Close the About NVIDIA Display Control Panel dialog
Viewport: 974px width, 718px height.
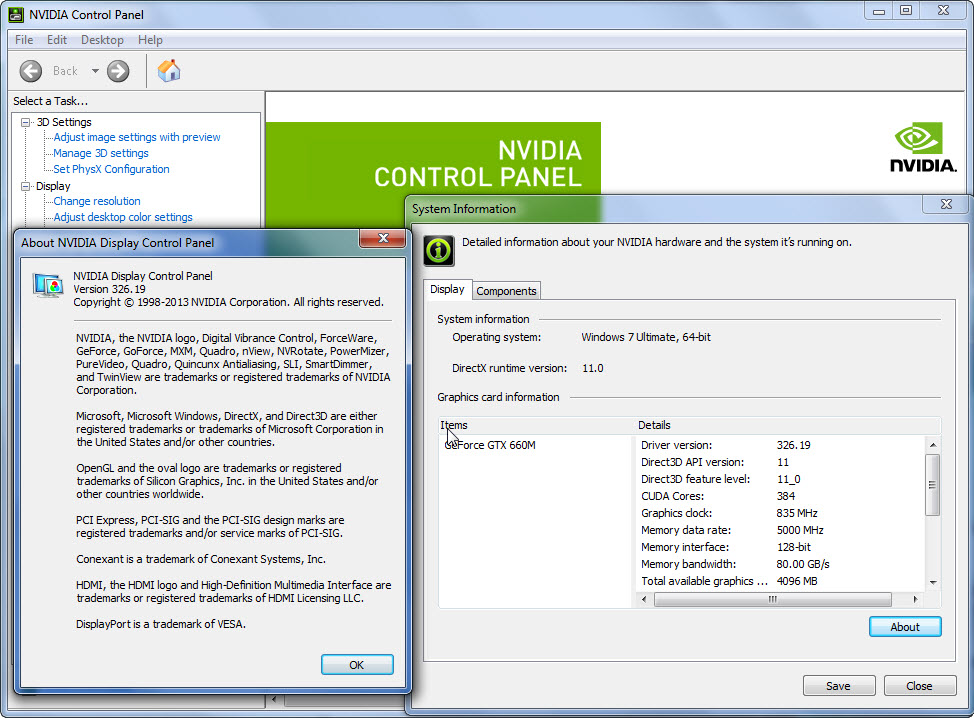(x=383, y=239)
